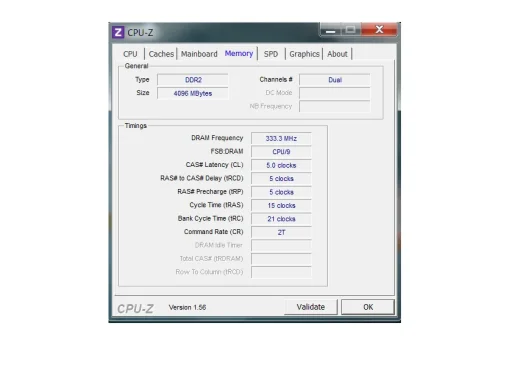The image size is (512, 384).
Task: Click the FSB:DRAM label
Action: pyautogui.click(x=227, y=151)
